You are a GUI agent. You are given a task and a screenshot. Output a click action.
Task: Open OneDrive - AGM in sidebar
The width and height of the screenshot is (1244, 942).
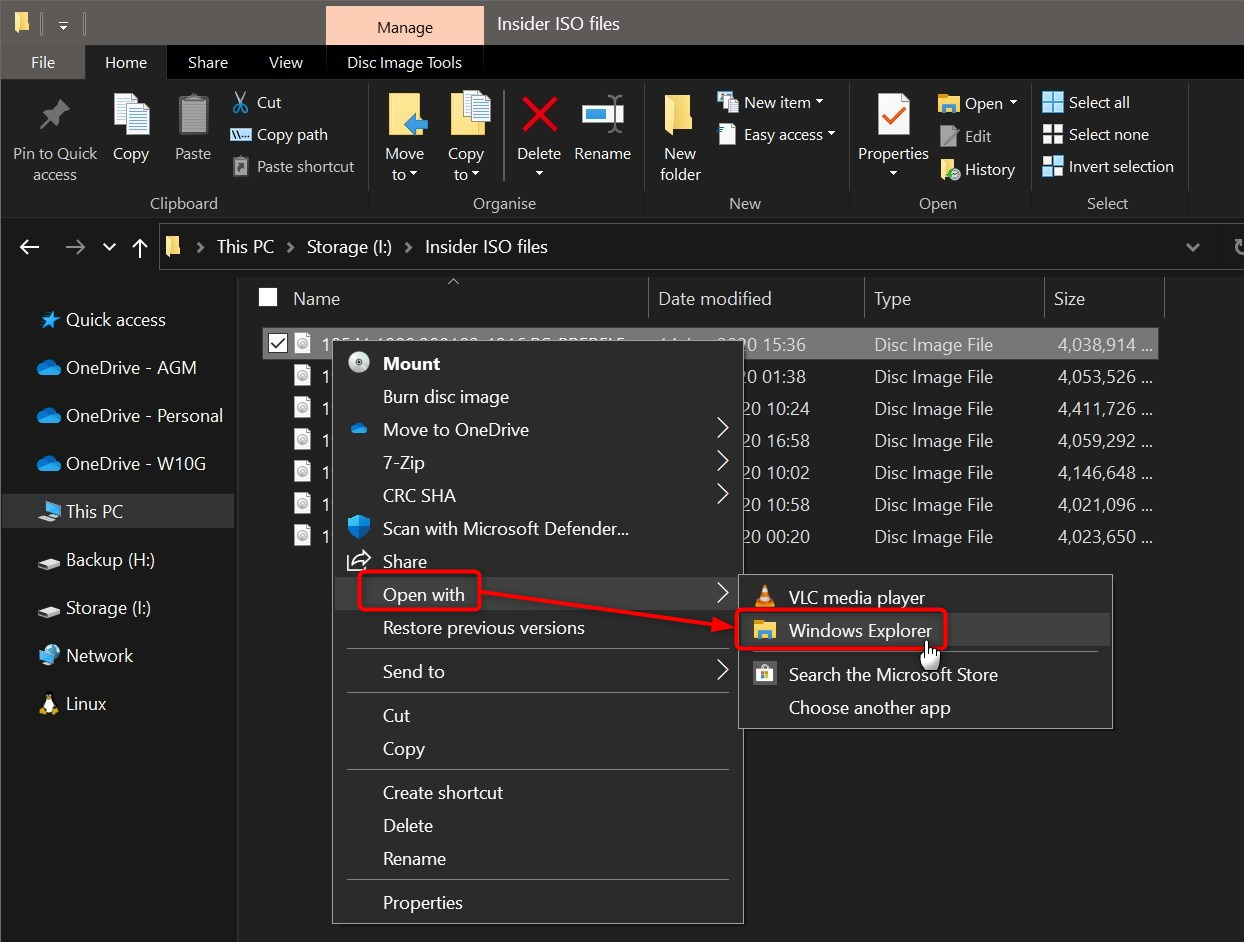click(116, 368)
